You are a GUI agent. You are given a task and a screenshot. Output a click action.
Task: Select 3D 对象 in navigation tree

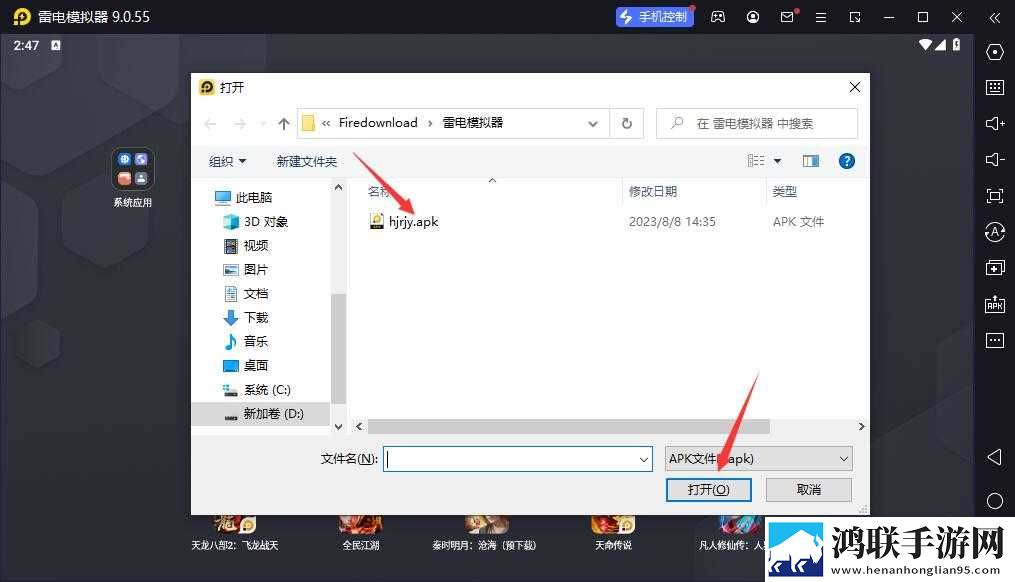[x=255, y=221]
